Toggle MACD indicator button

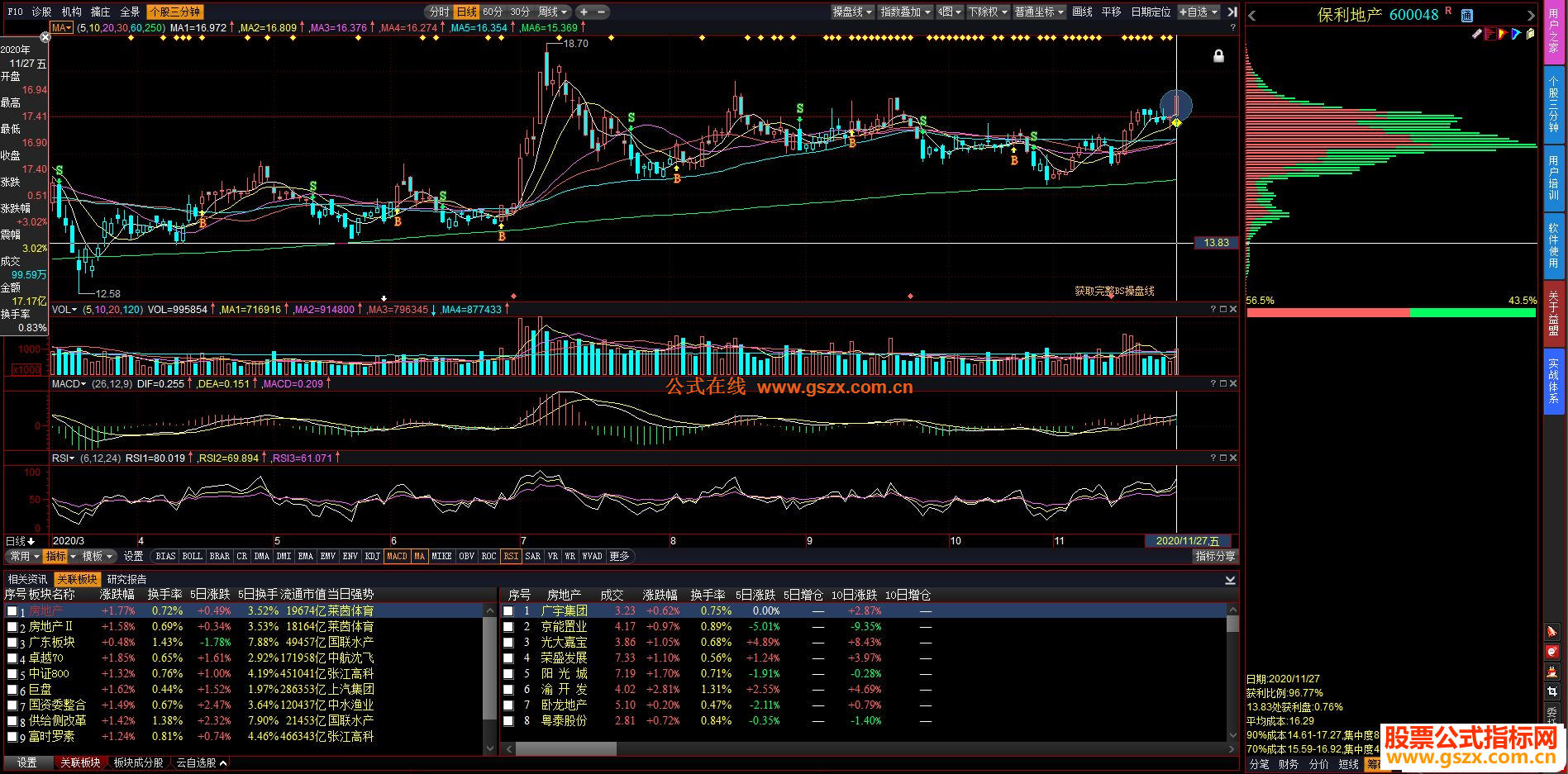point(397,556)
